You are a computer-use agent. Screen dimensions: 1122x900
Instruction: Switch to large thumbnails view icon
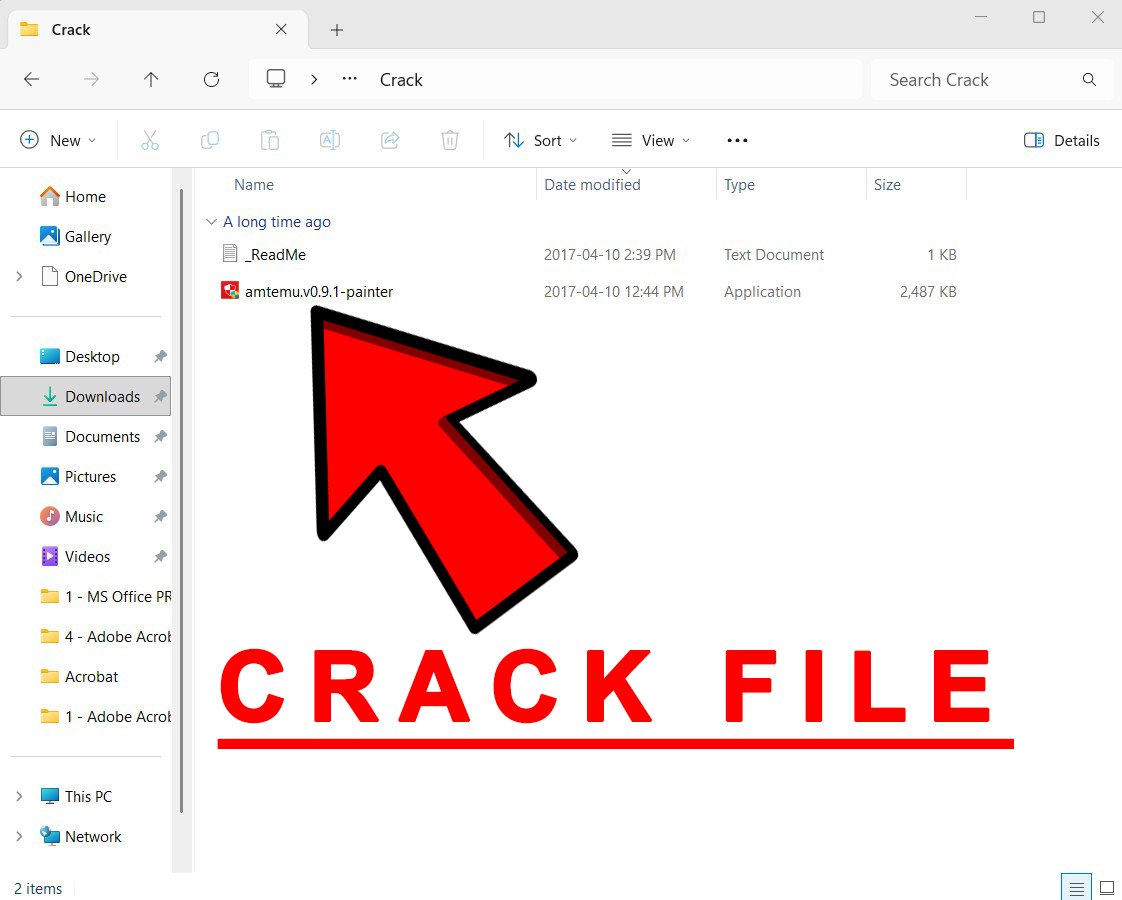(x=1106, y=888)
